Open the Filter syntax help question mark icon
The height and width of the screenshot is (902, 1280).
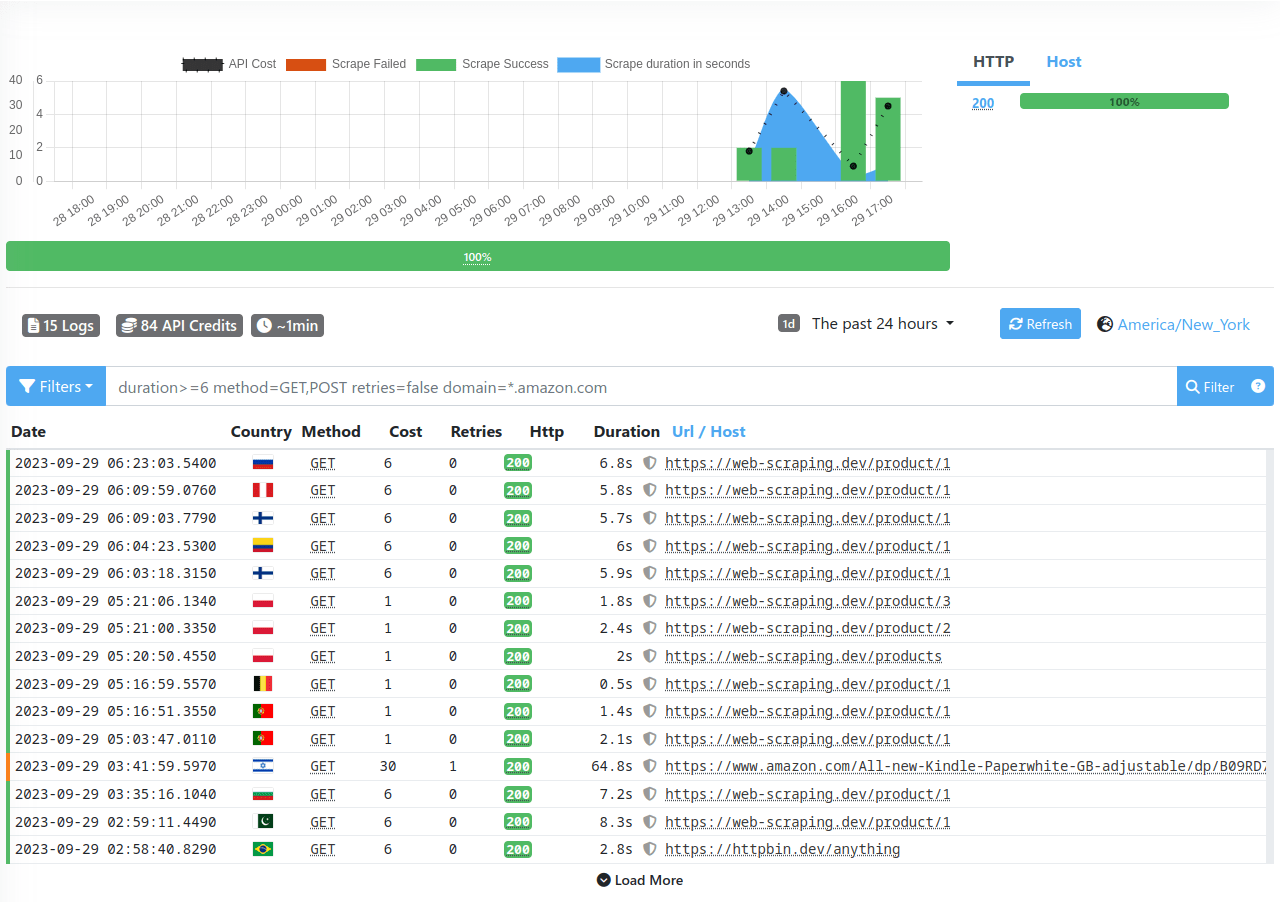click(x=1258, y=386)
